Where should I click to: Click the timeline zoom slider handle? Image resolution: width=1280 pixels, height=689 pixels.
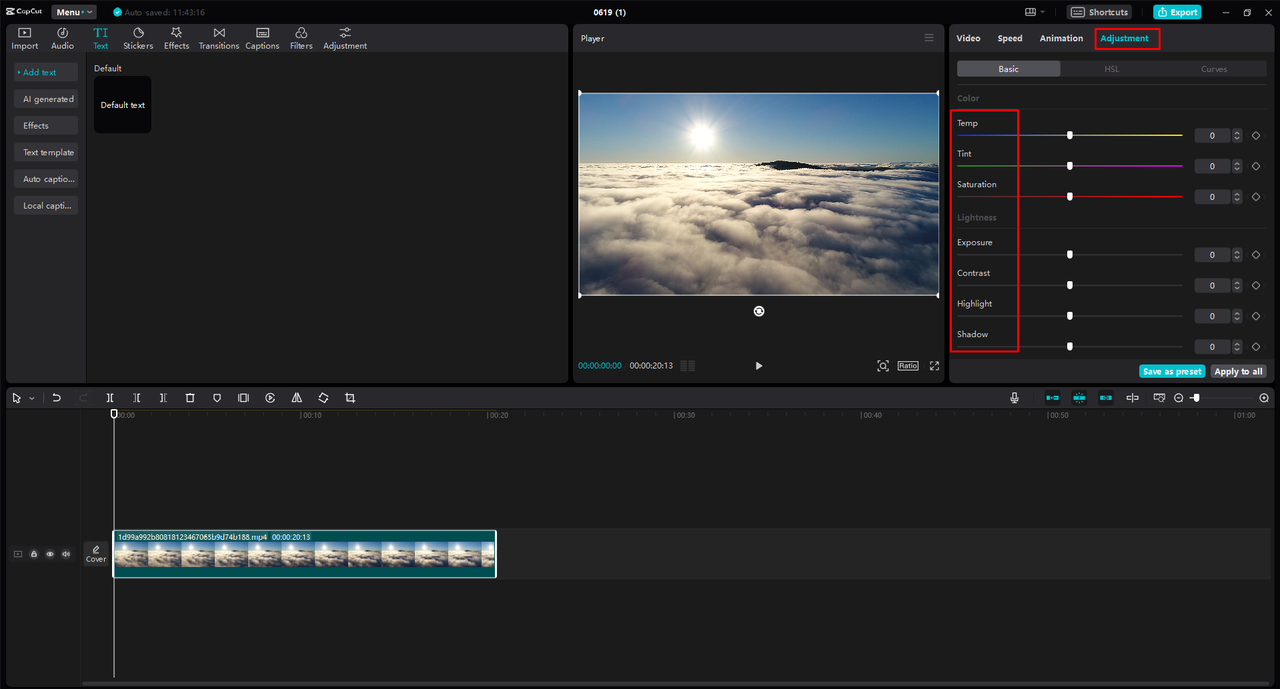click(1196, 398)
